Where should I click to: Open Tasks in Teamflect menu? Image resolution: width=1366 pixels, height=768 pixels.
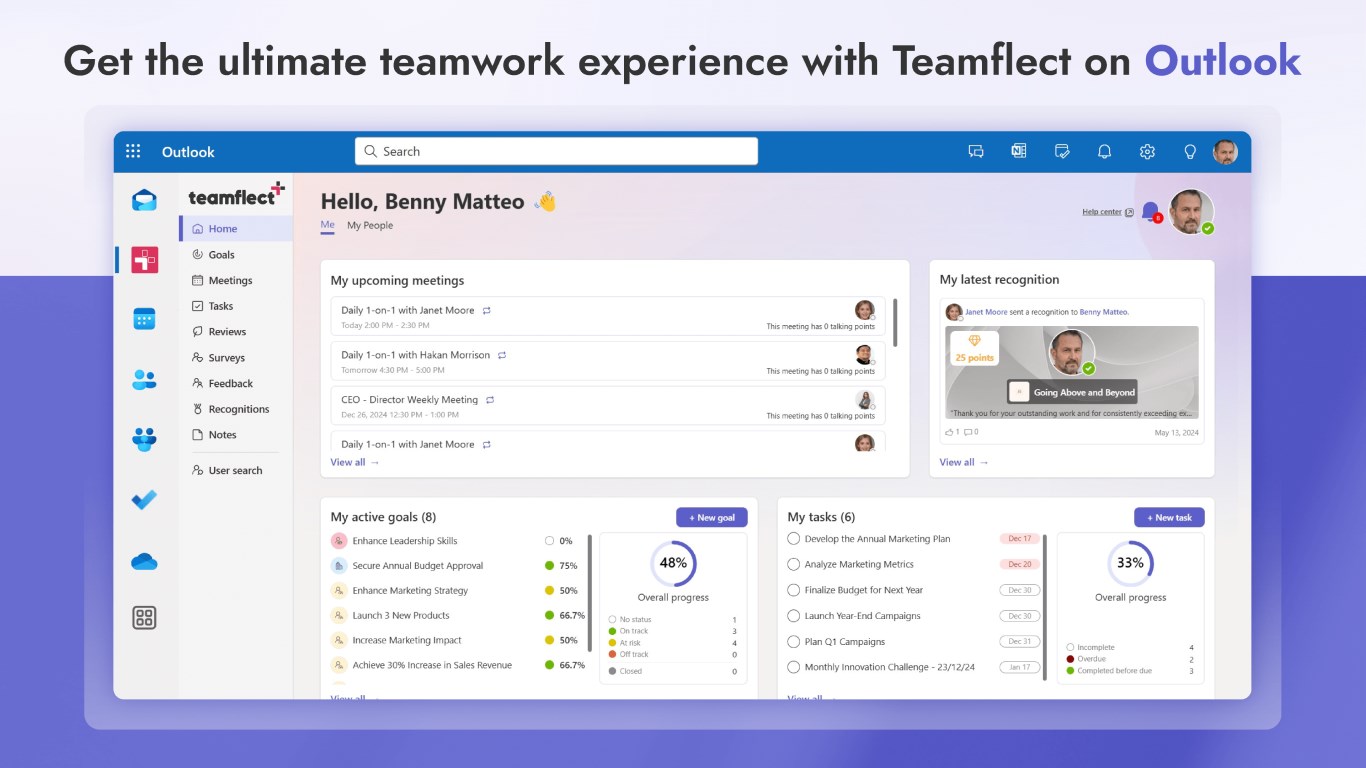click(x=236, y=306)
